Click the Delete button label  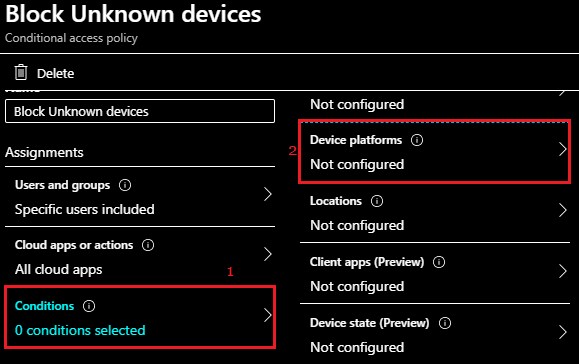click(55, 73)
